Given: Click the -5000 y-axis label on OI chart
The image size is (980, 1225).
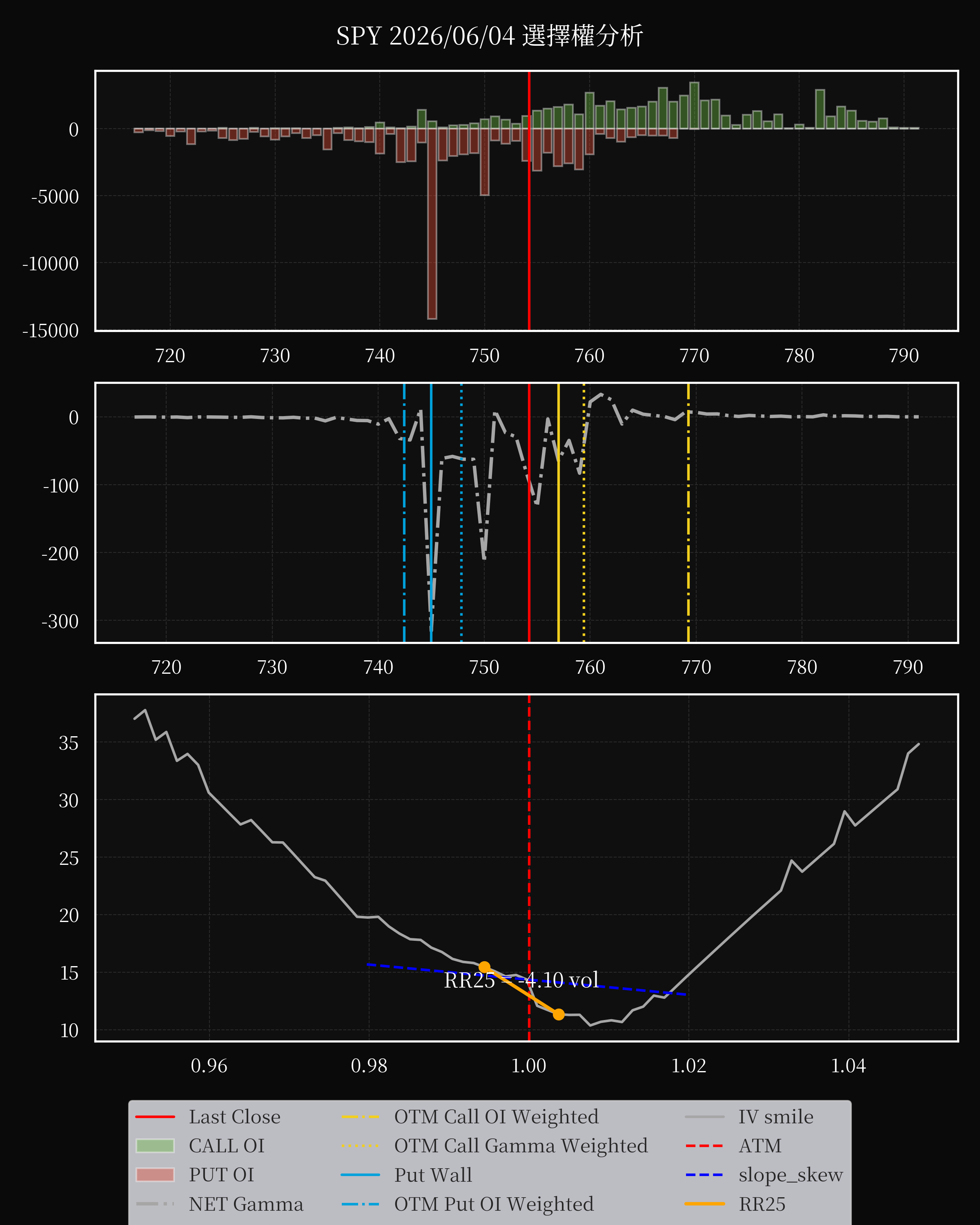Looking at the screenshot, I should coord(55,196).
